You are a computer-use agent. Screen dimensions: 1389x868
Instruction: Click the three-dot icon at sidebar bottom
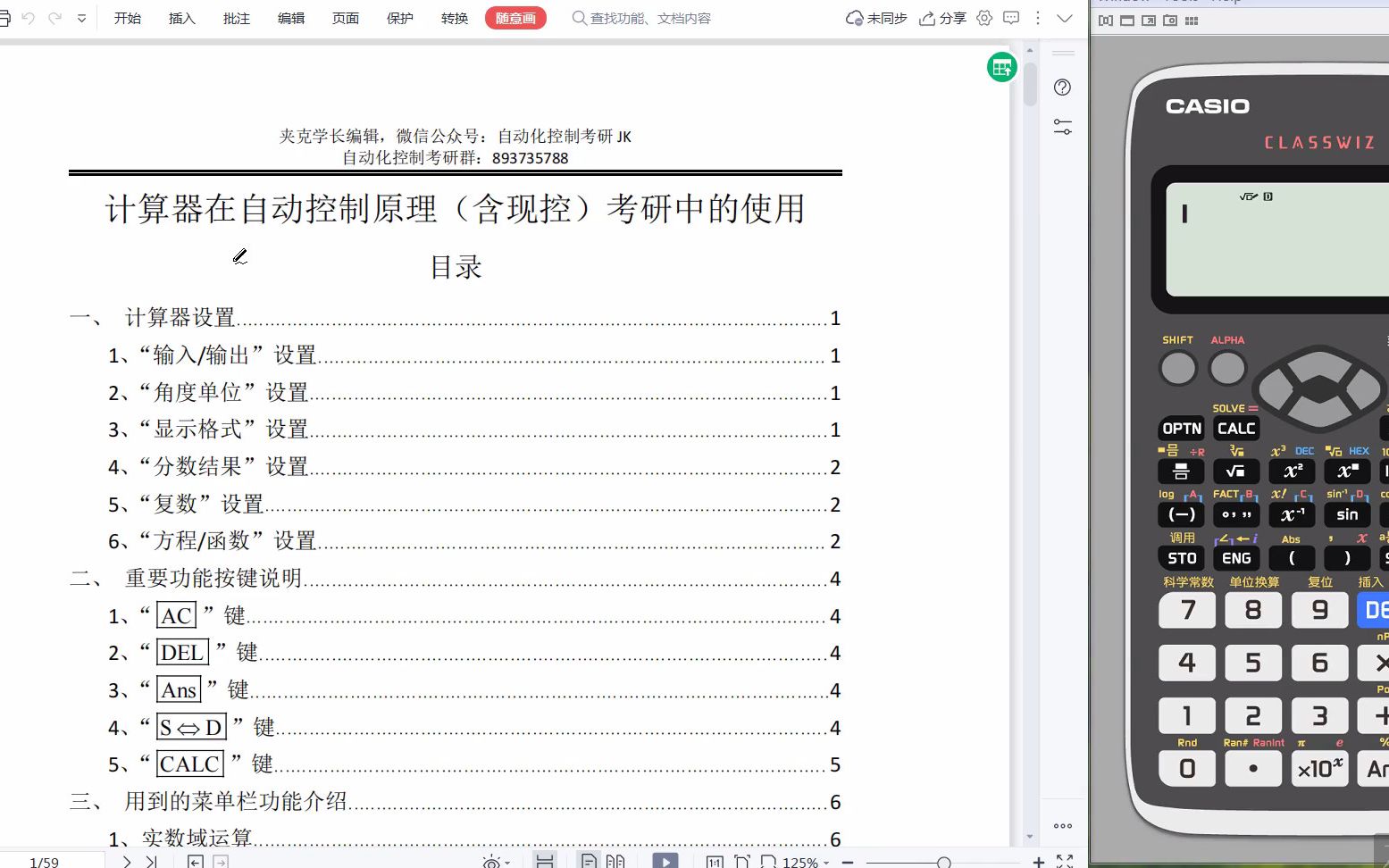coord(1062,826)
